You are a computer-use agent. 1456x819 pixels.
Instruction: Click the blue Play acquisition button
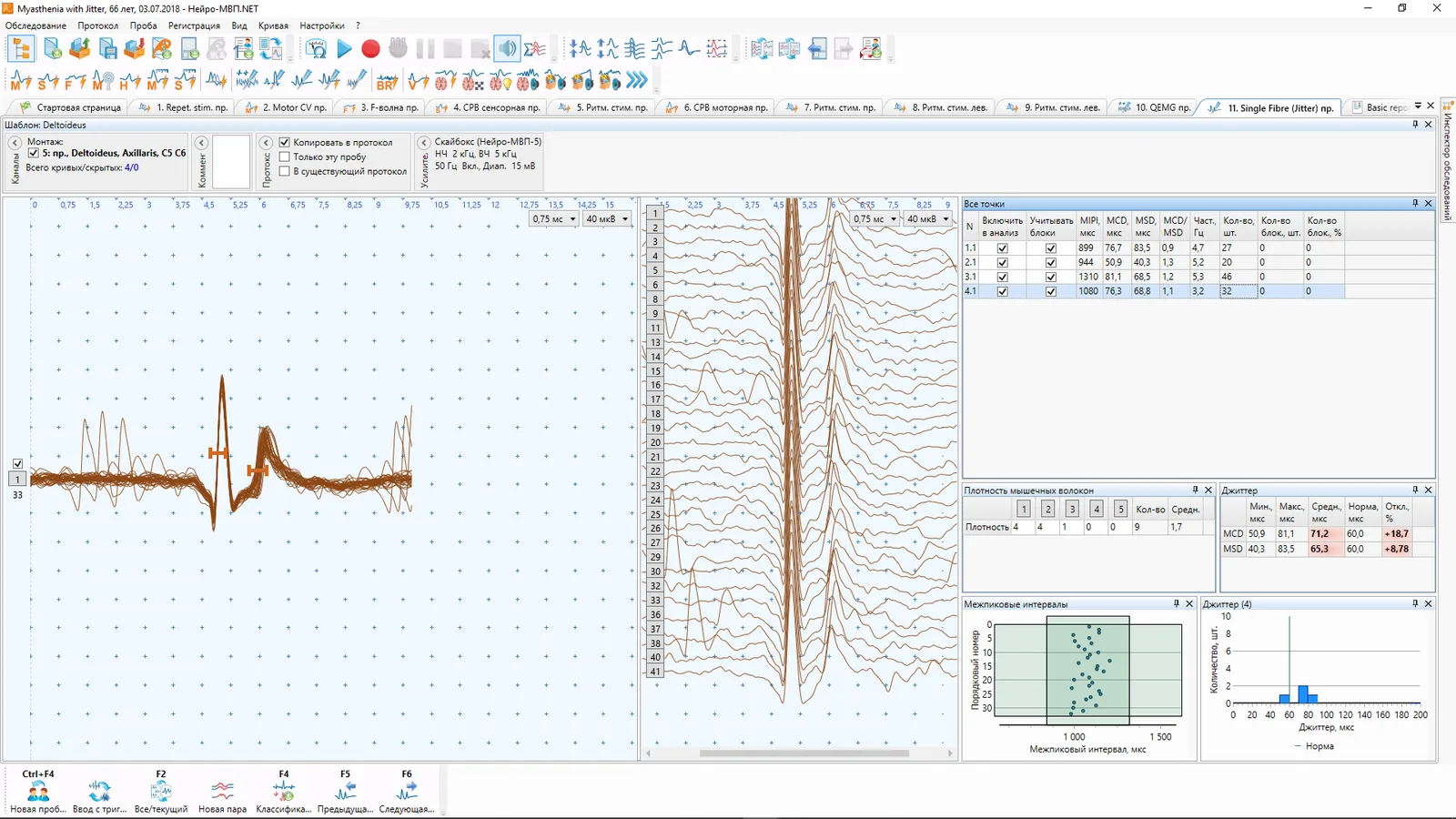tap(344, 49)
